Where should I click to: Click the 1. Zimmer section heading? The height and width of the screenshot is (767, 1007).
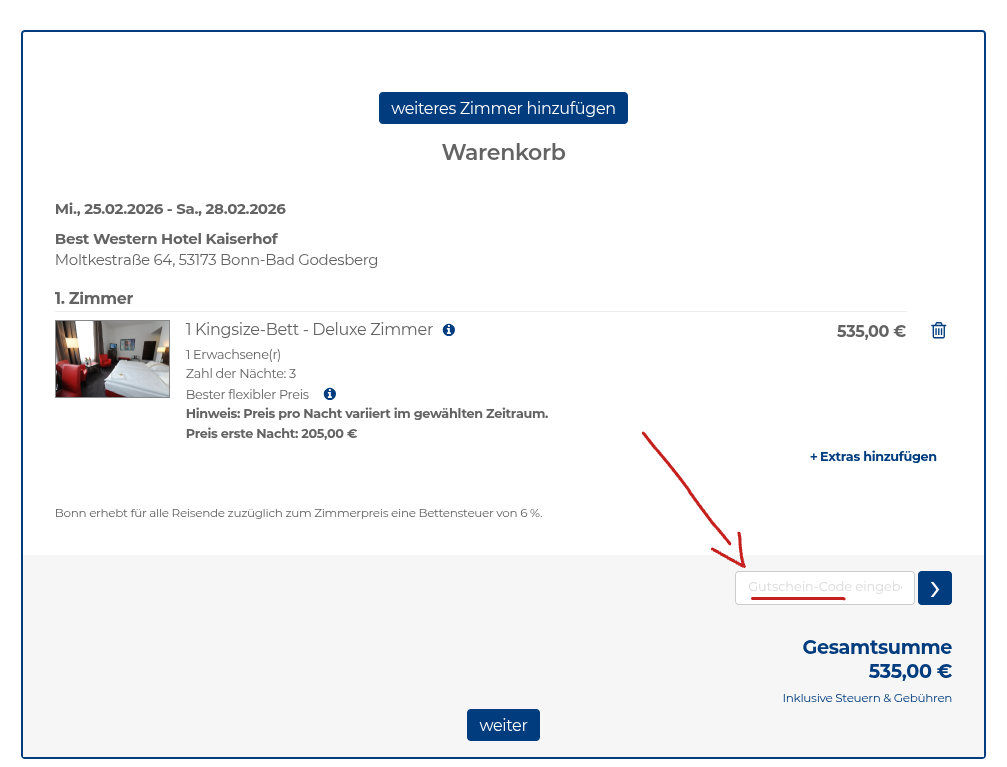click(94, 298)
